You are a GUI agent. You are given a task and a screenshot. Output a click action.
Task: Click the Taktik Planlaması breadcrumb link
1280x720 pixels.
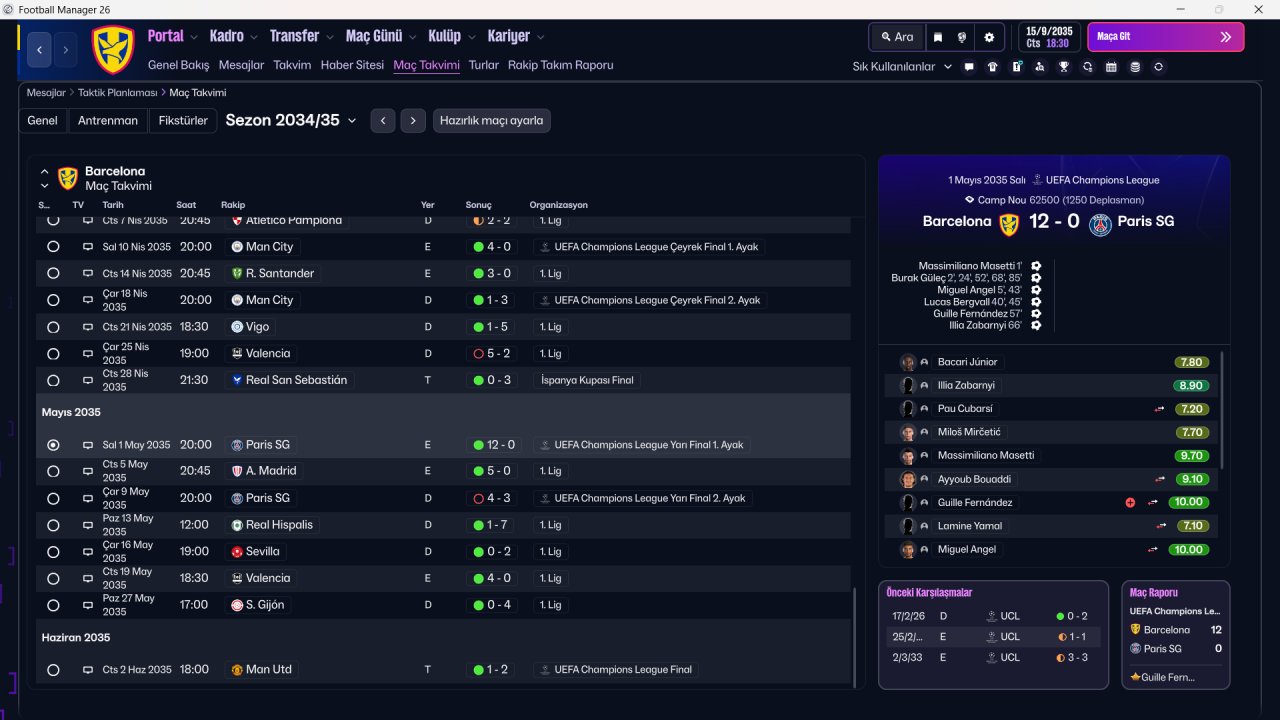pos(118,93)
